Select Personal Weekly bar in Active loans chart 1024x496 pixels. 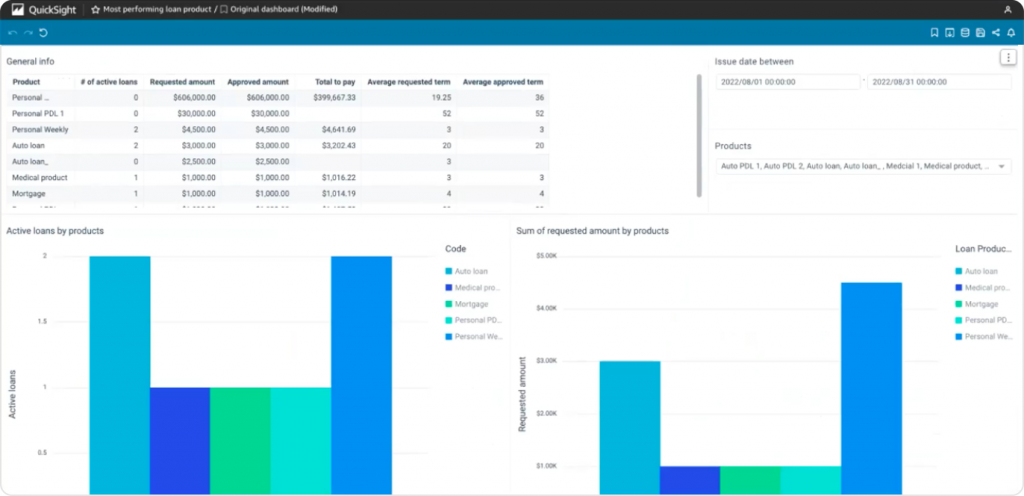[361, 375]
